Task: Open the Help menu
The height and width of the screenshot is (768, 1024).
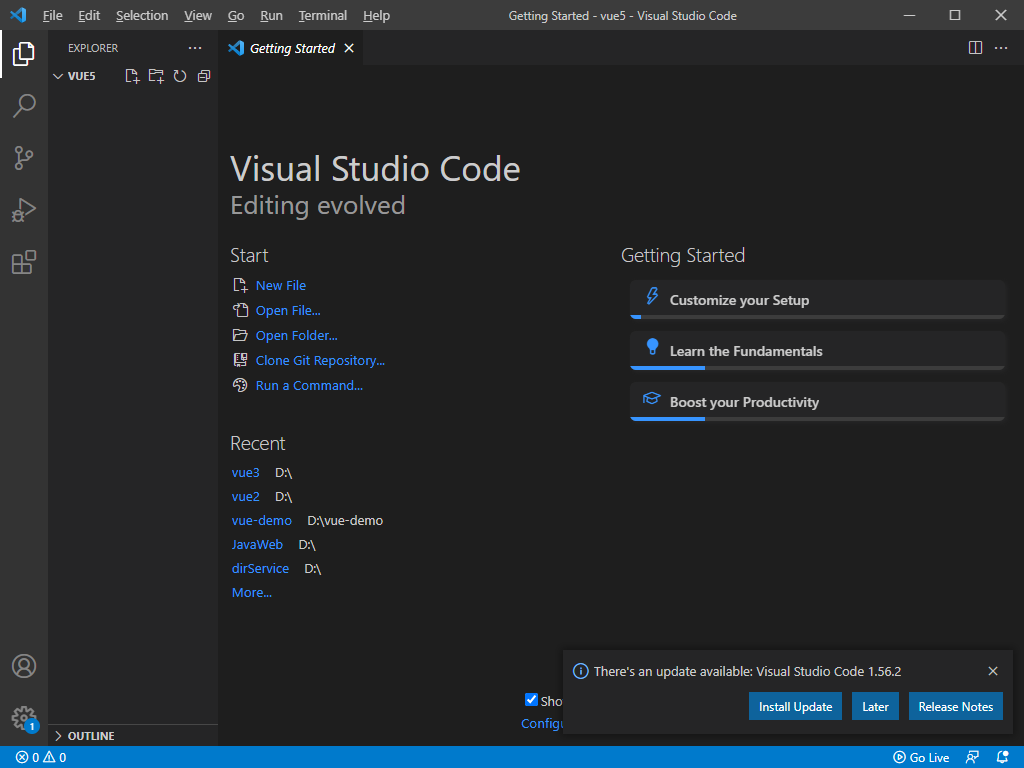Action: tap(376, 16)
